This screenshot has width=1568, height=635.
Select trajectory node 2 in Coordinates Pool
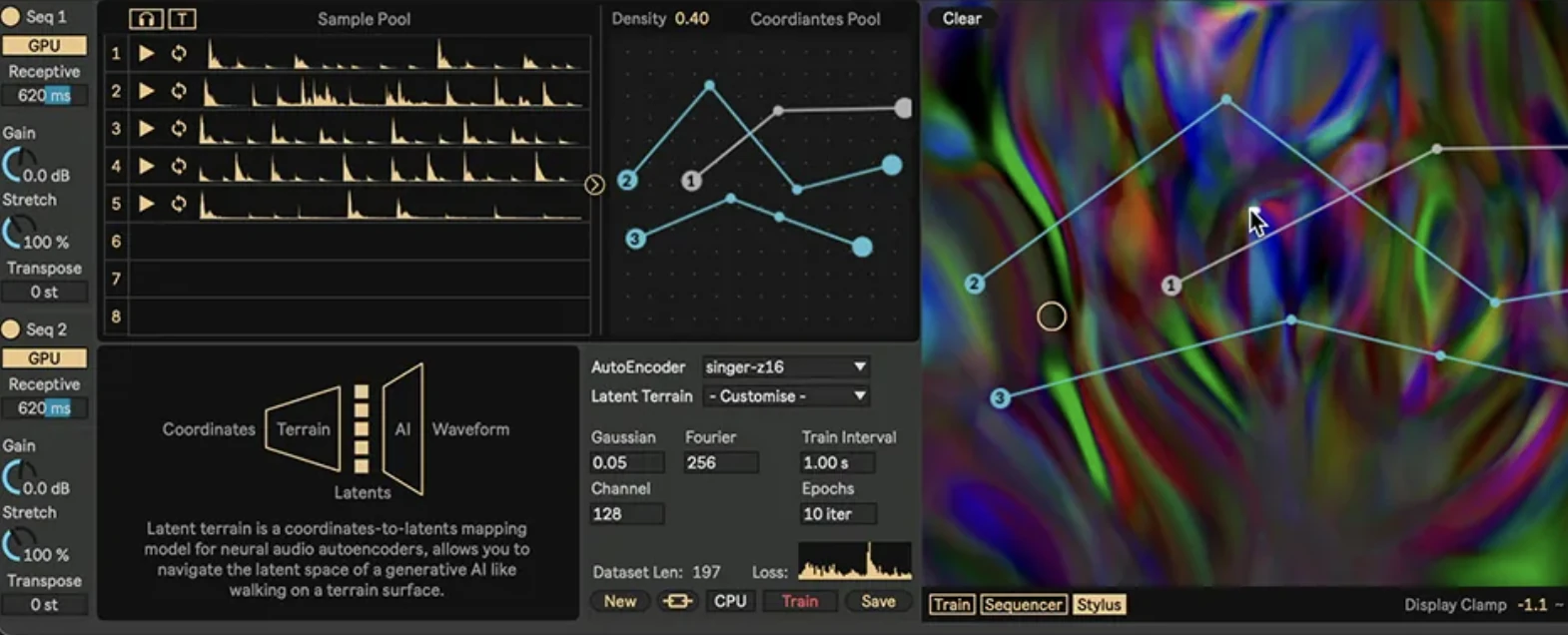point(627,180)
